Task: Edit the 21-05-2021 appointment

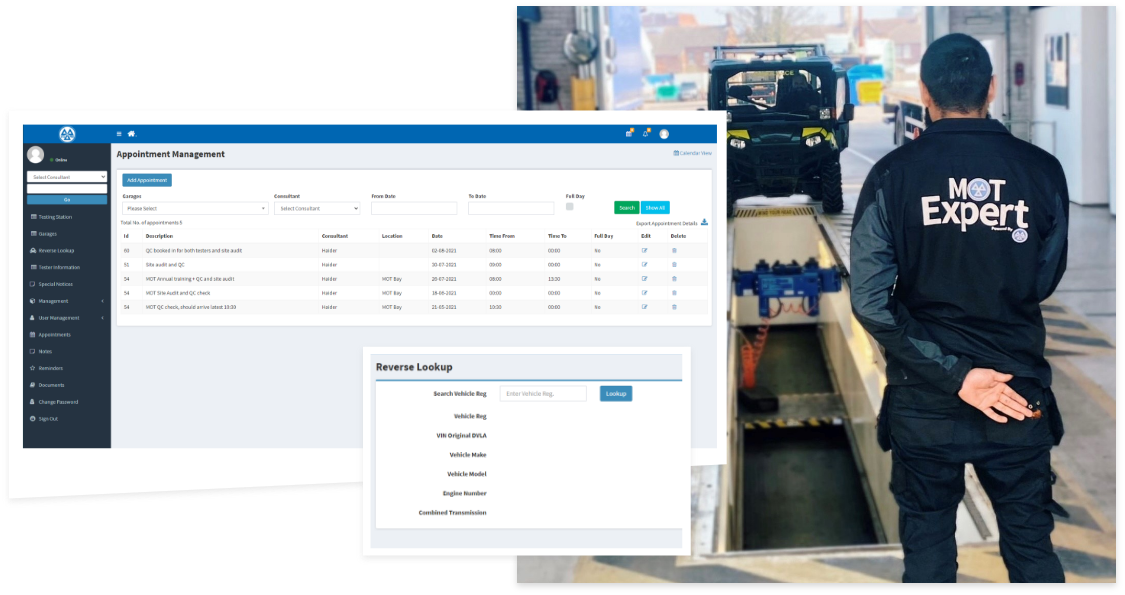Action: [644, 306]
